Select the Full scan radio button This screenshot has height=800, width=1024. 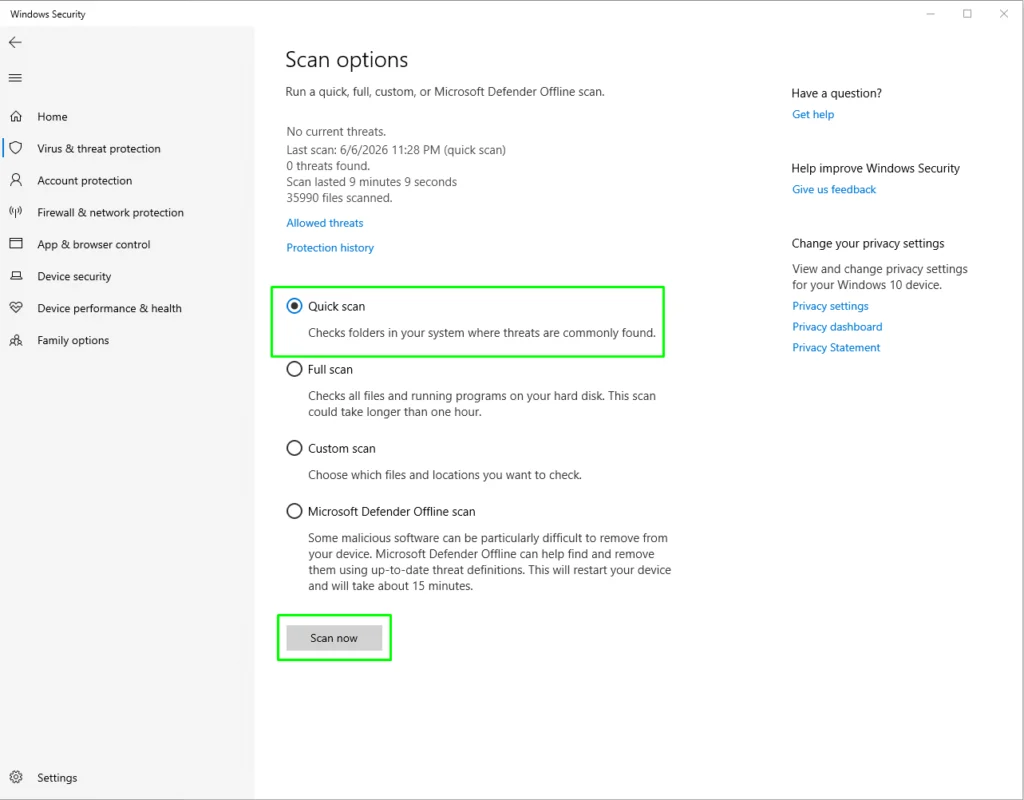point(295,369)
